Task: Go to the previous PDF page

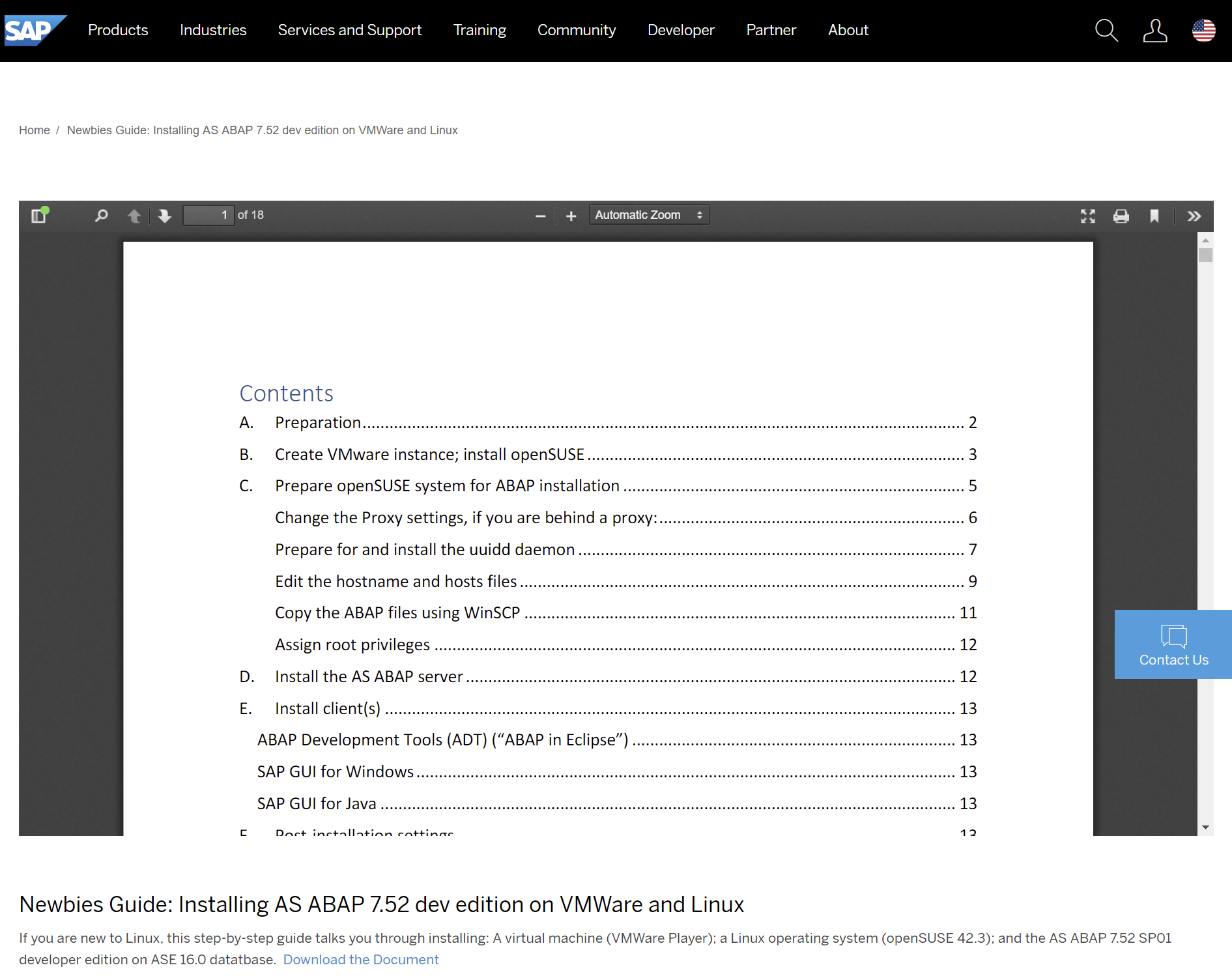Action: point(134,216)
